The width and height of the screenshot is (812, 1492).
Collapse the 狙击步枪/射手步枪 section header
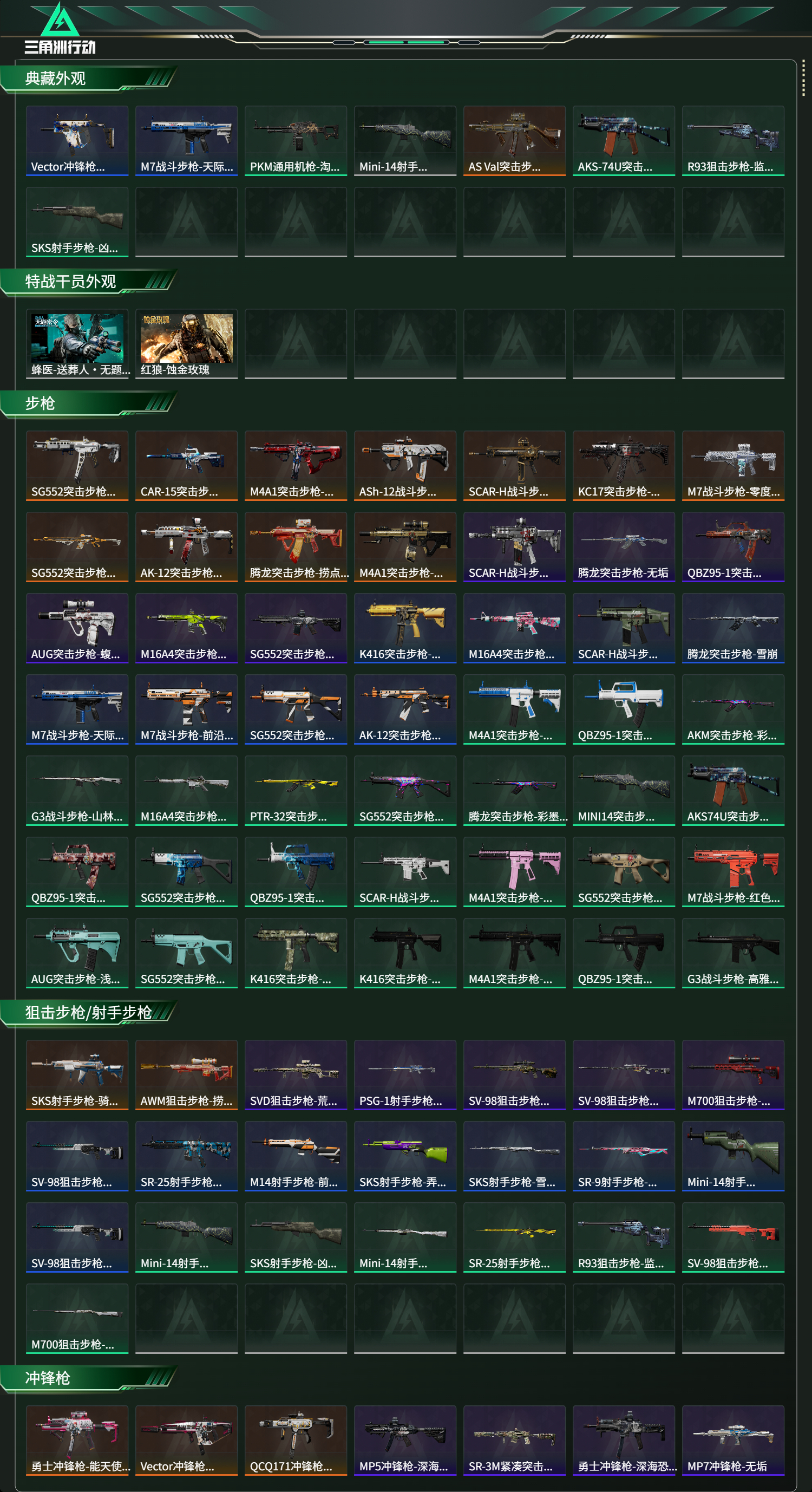tap(89, 1013)
